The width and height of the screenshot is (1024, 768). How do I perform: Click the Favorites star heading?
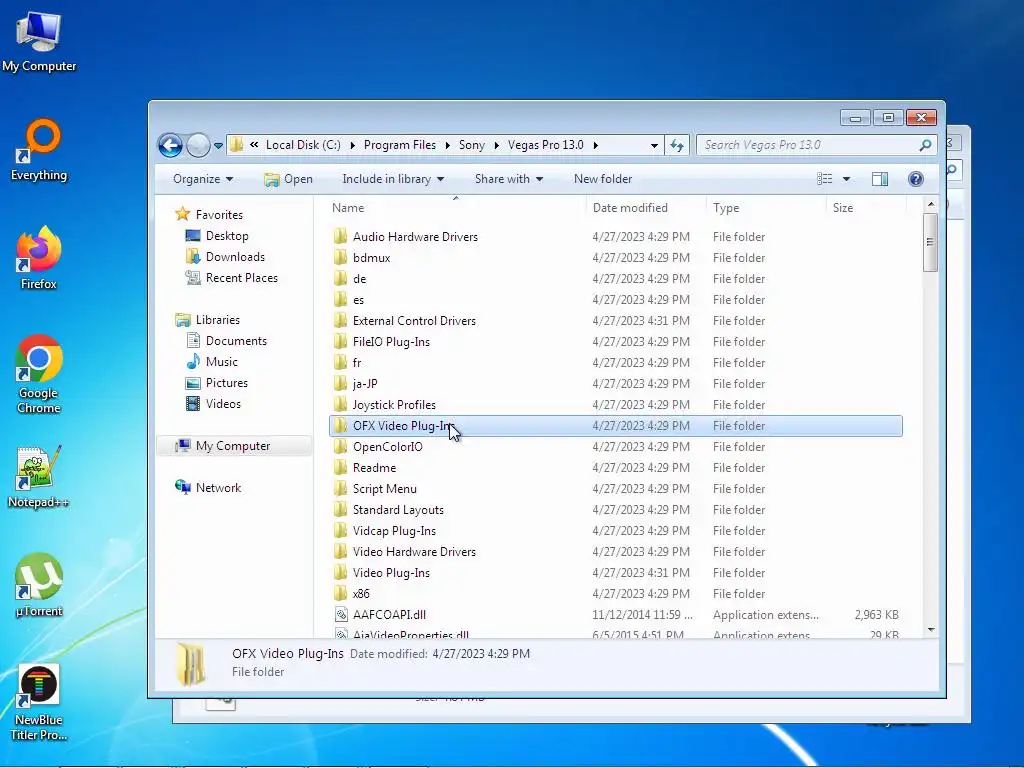point(209,215)
